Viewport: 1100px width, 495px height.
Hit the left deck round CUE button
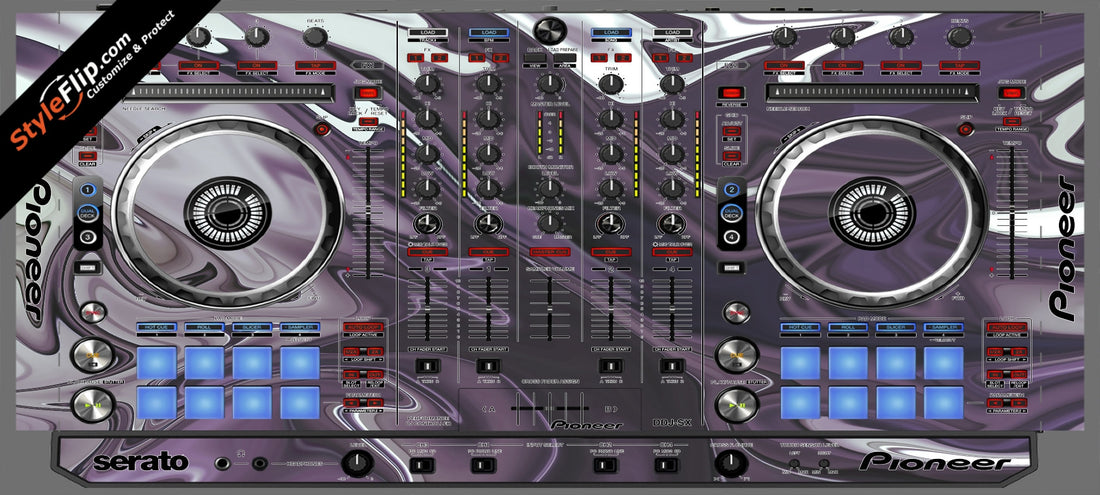coord(93,355)
